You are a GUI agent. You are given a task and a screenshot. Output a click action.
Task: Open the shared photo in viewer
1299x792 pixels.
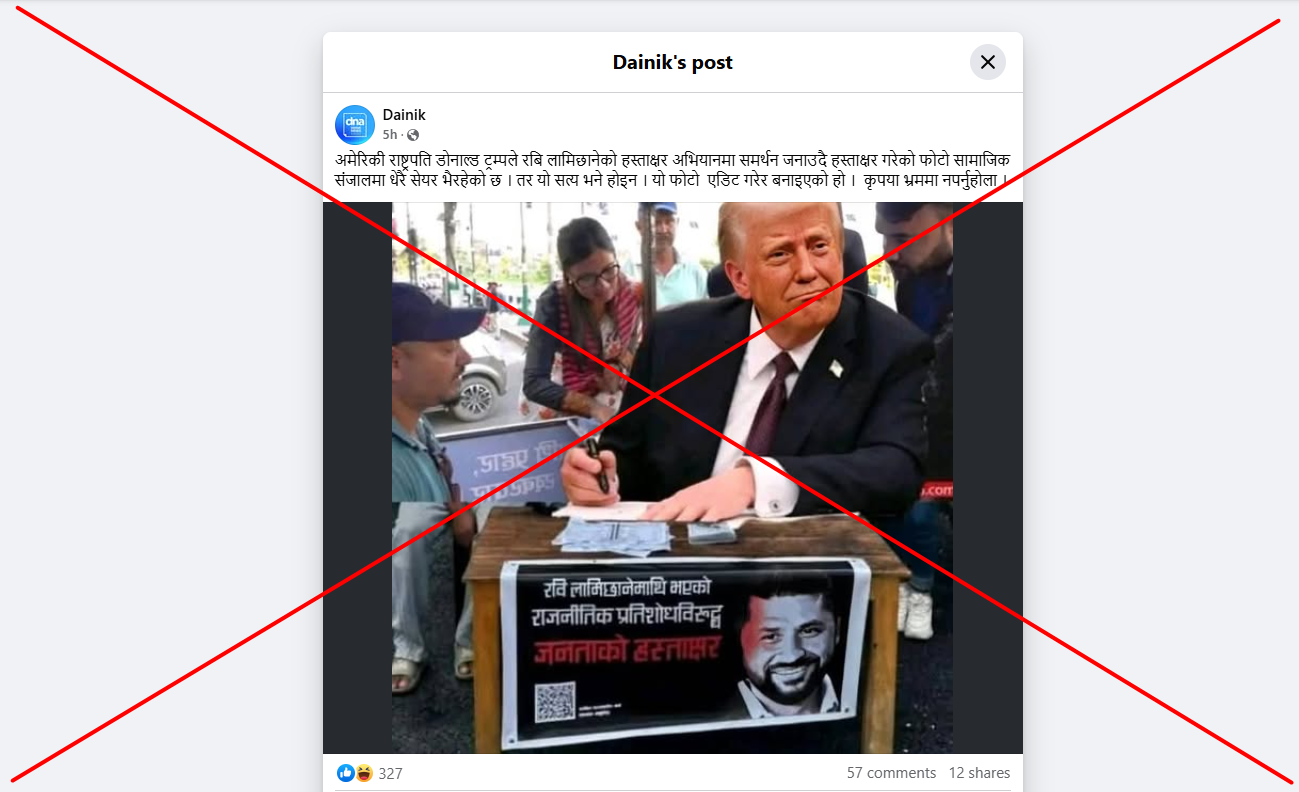click(x=672, y=478)
